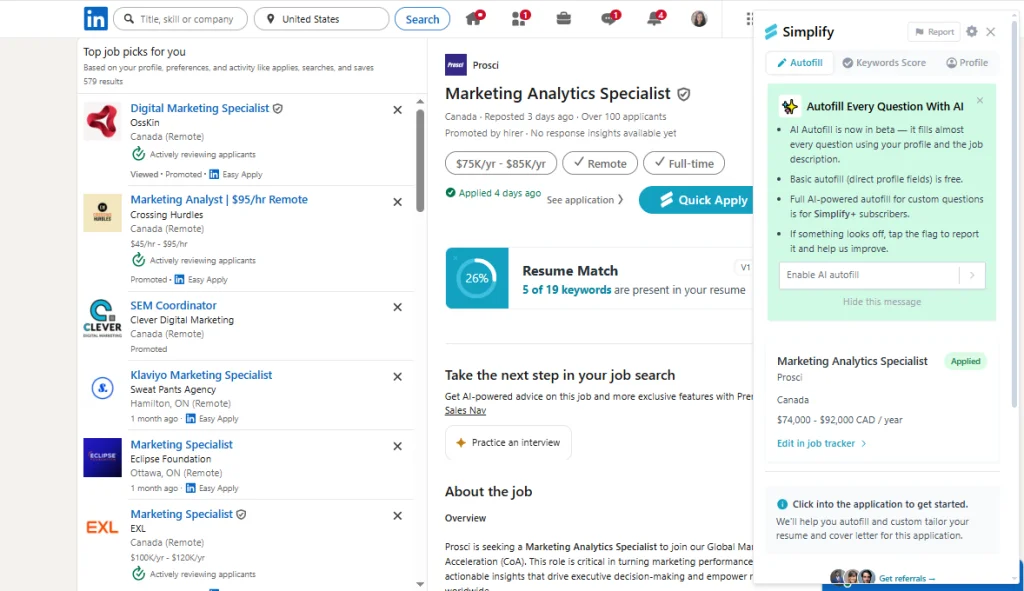Screen dimensions: 1024x591
Task: Close the Autofill Every Question banner
Action: point(980,100)
